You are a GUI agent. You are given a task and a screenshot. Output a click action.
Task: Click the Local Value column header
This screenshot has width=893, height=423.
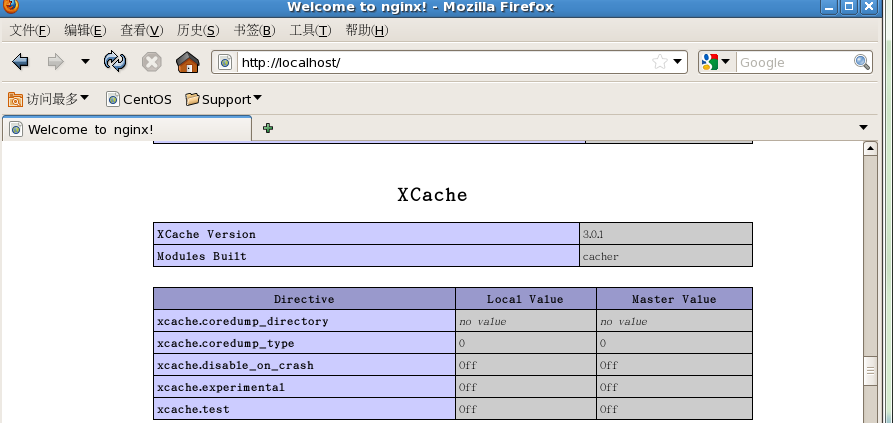(526, 299)
